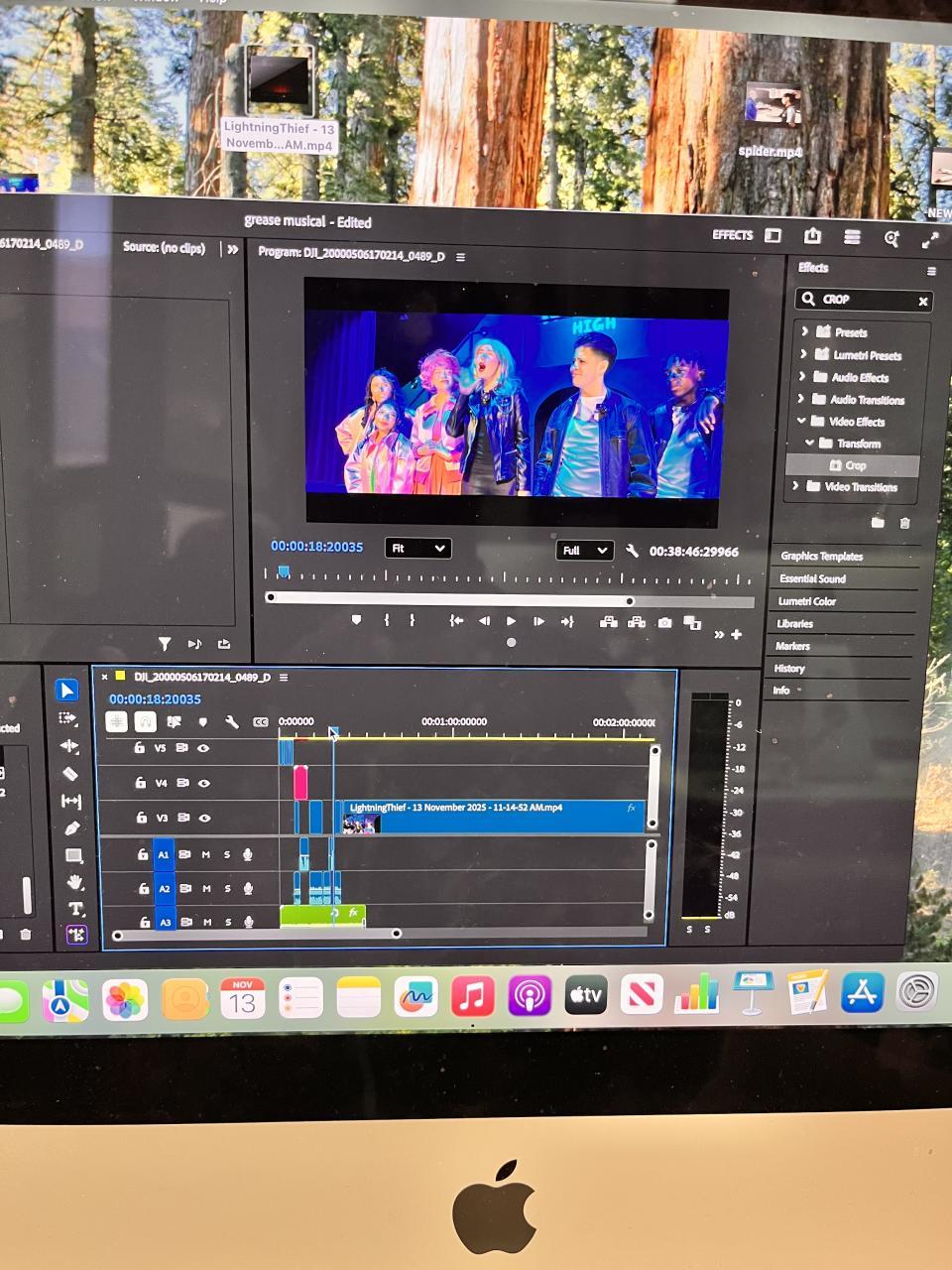Click the Export Frame camera icon
The image size is (952, 1270).
point(664,623)
